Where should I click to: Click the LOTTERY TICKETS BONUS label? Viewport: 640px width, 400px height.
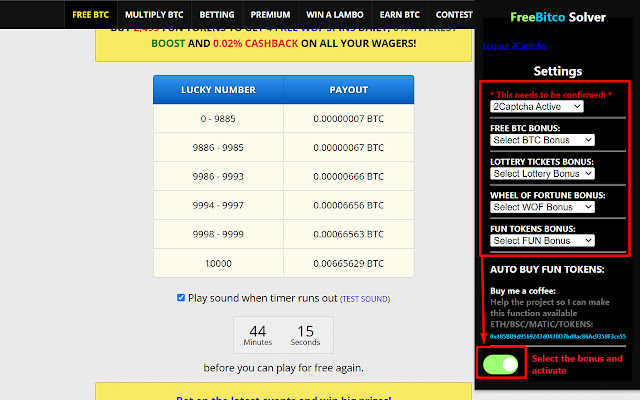click(542, 162)
